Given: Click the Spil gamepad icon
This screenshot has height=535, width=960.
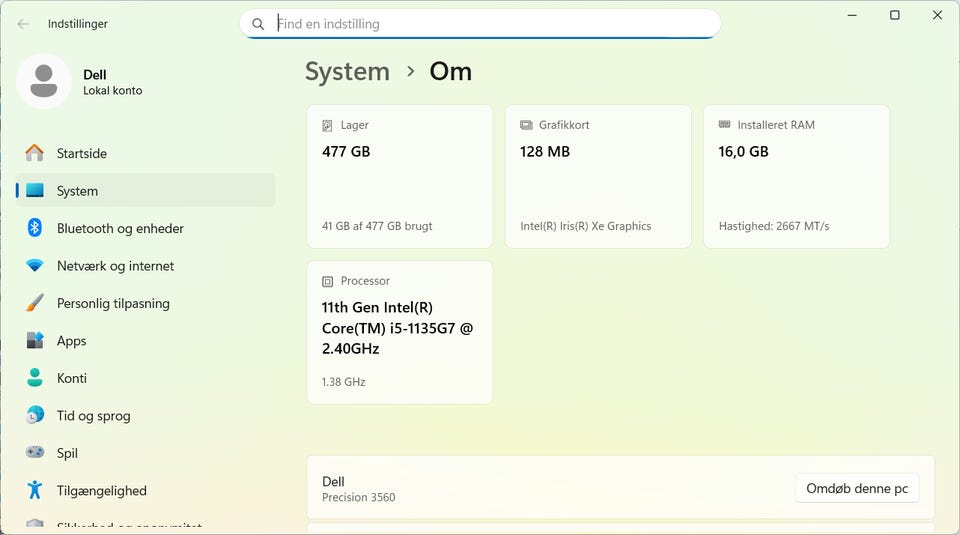Looking at the screenshot, I should [35, 453].
